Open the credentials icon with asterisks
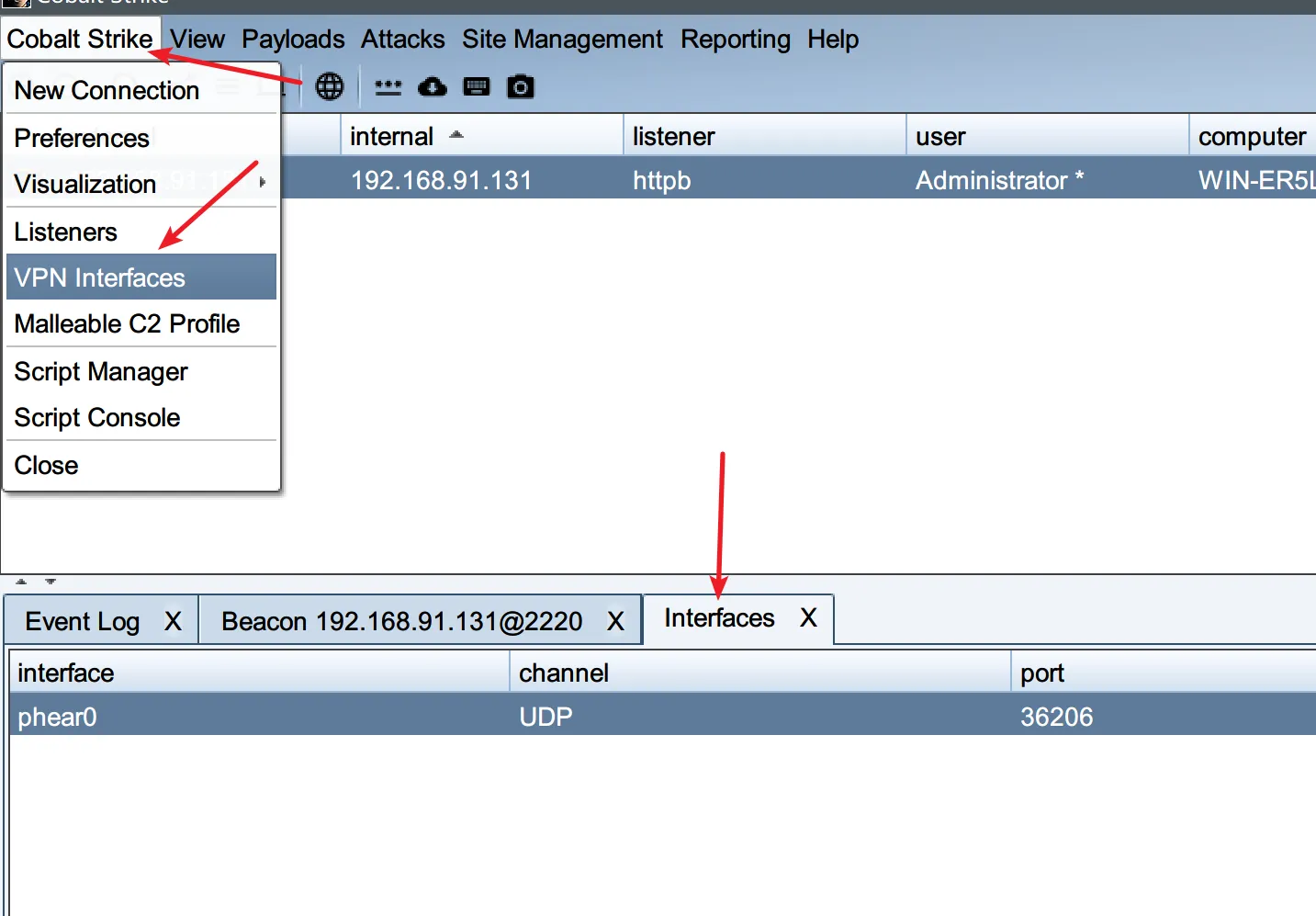 click(388, 87)
